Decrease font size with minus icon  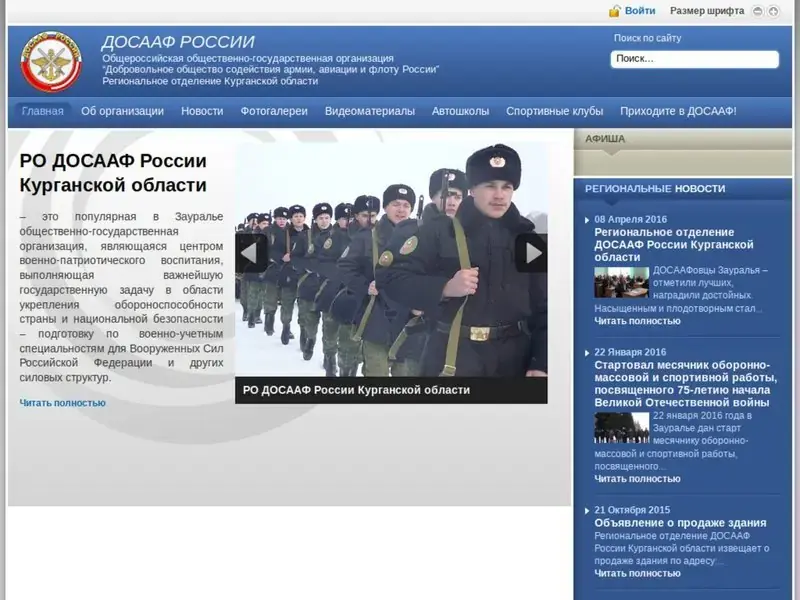(x=758, y=11)
